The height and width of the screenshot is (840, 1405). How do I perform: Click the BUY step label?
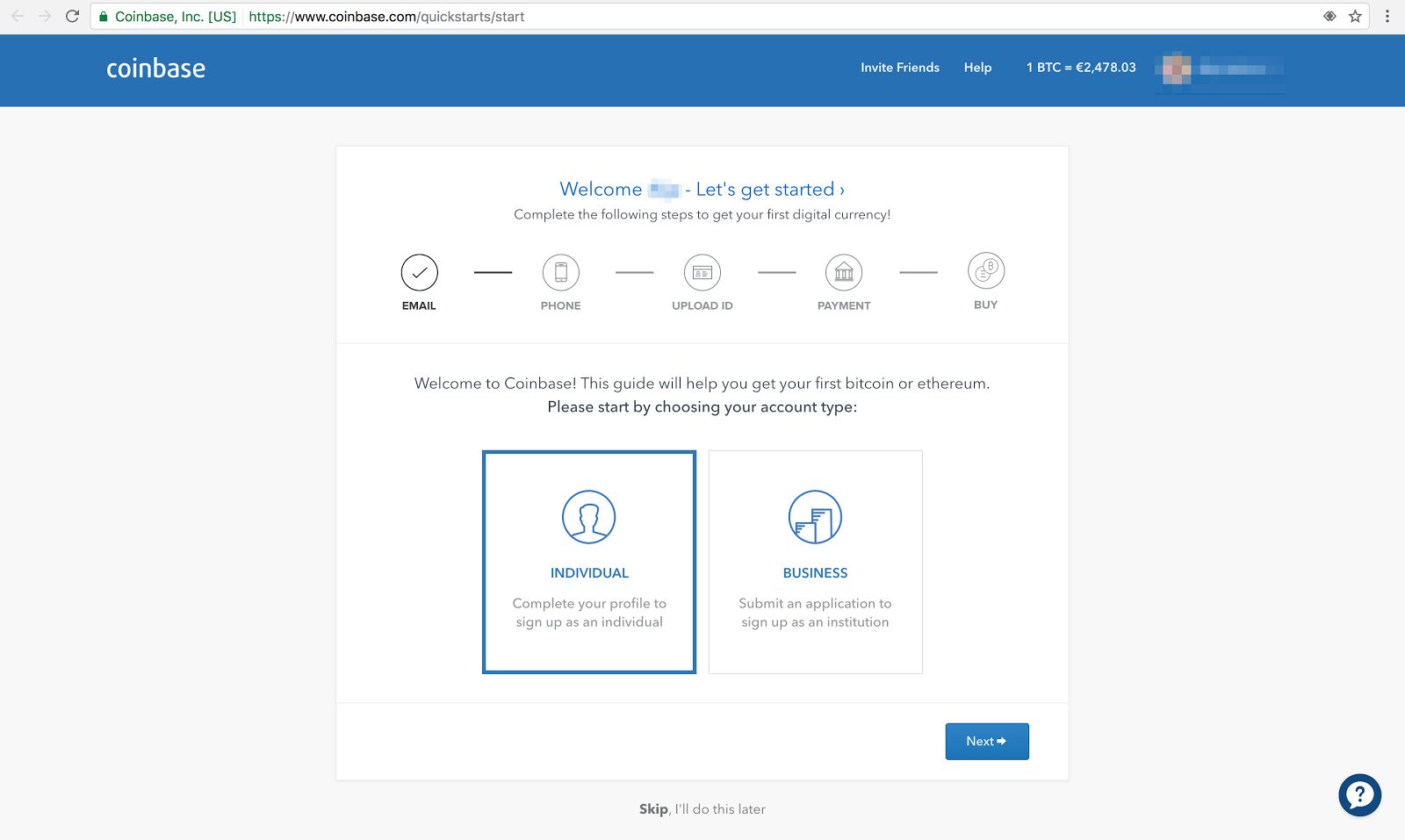986,305
